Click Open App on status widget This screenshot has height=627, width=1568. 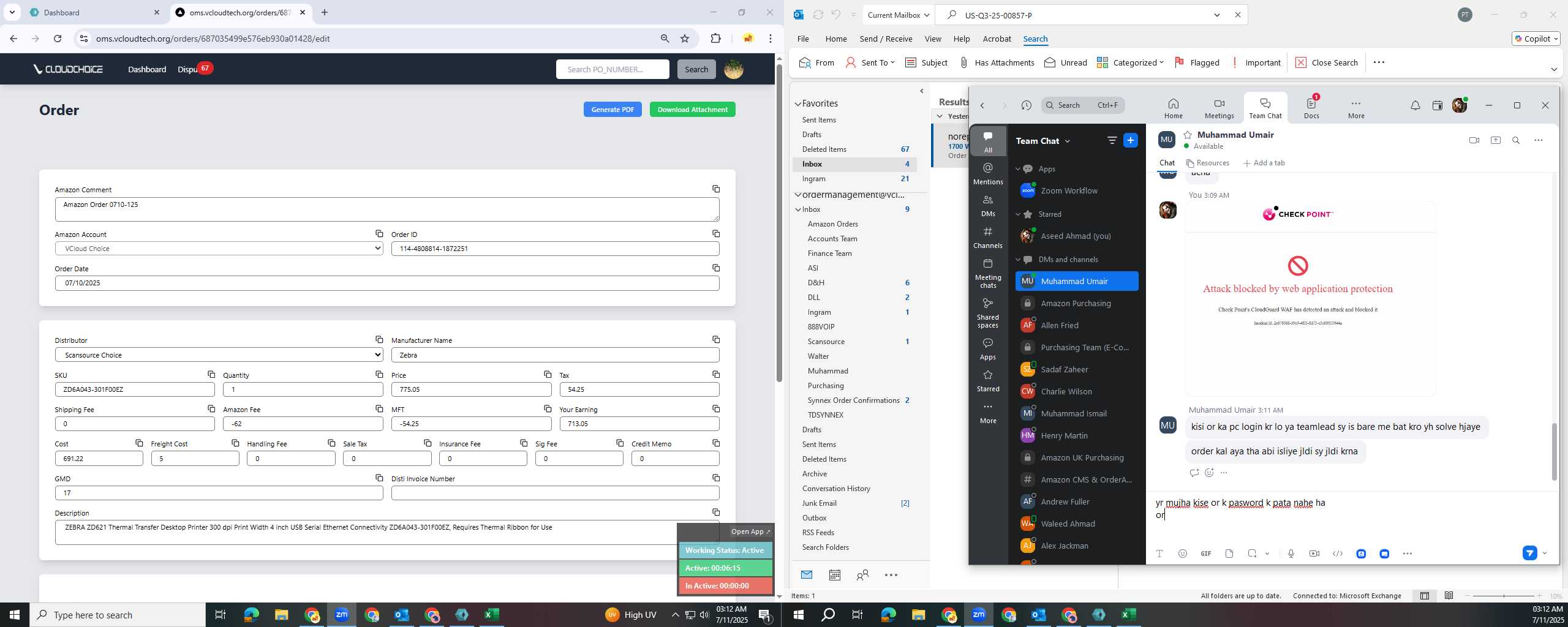pos(750,531)
